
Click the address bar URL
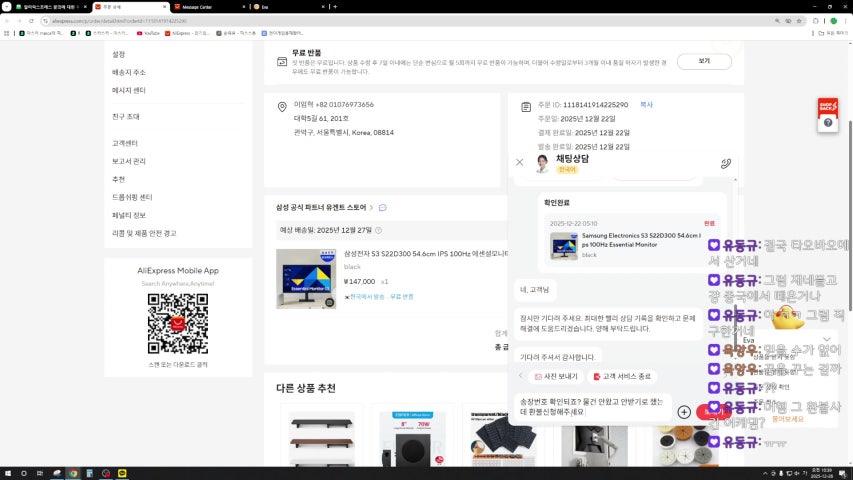pyautogui.click(x=119, y=21)
